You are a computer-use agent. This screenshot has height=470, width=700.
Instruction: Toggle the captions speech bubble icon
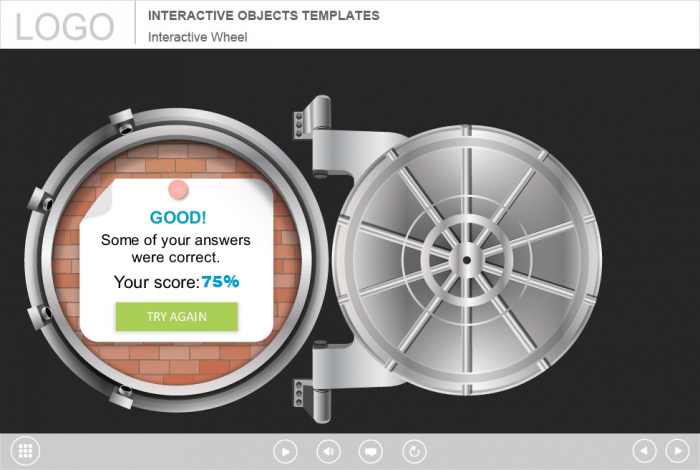(370, 451)
